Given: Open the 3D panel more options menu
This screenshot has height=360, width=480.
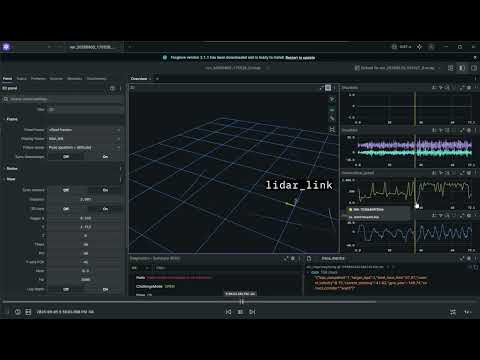Looking at the screenshot, I should [335, 88].
